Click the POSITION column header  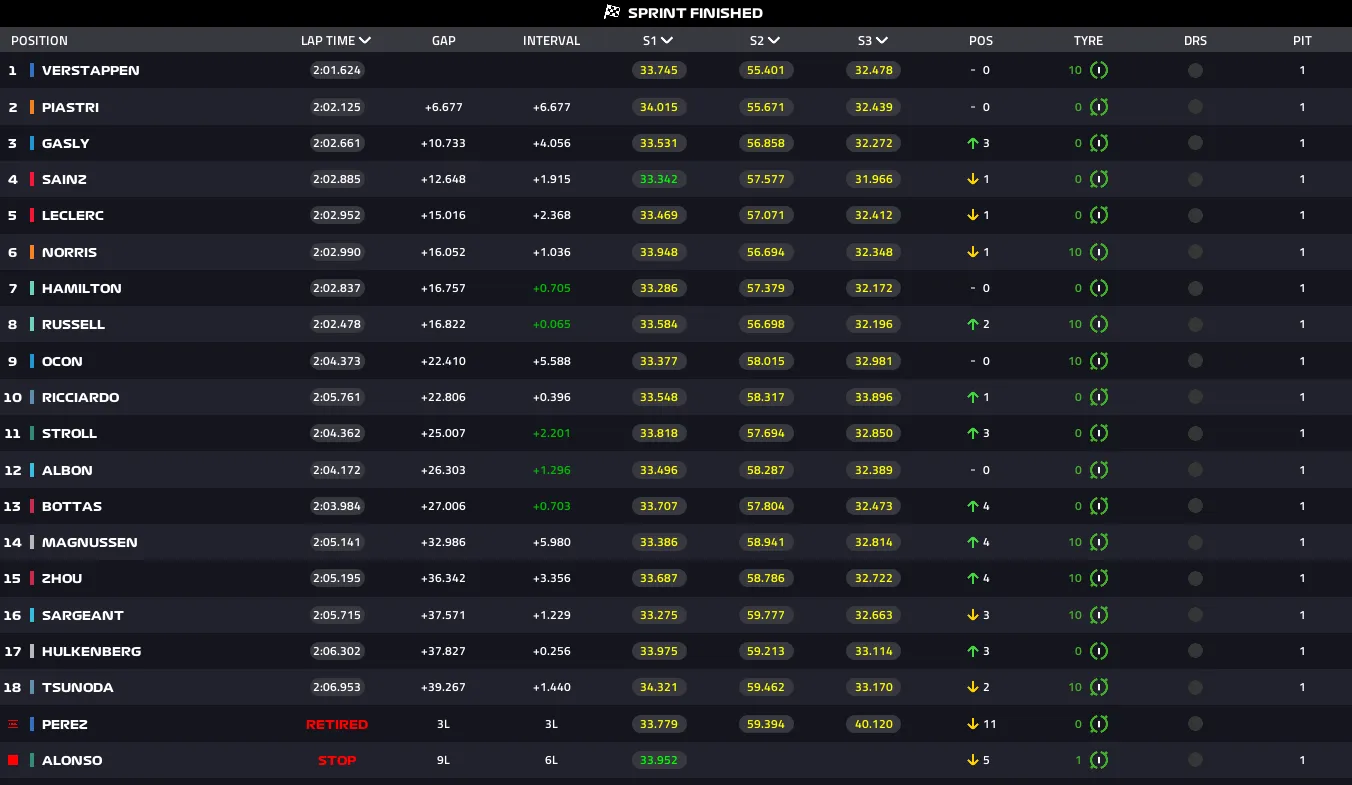[x=39, y=41]
